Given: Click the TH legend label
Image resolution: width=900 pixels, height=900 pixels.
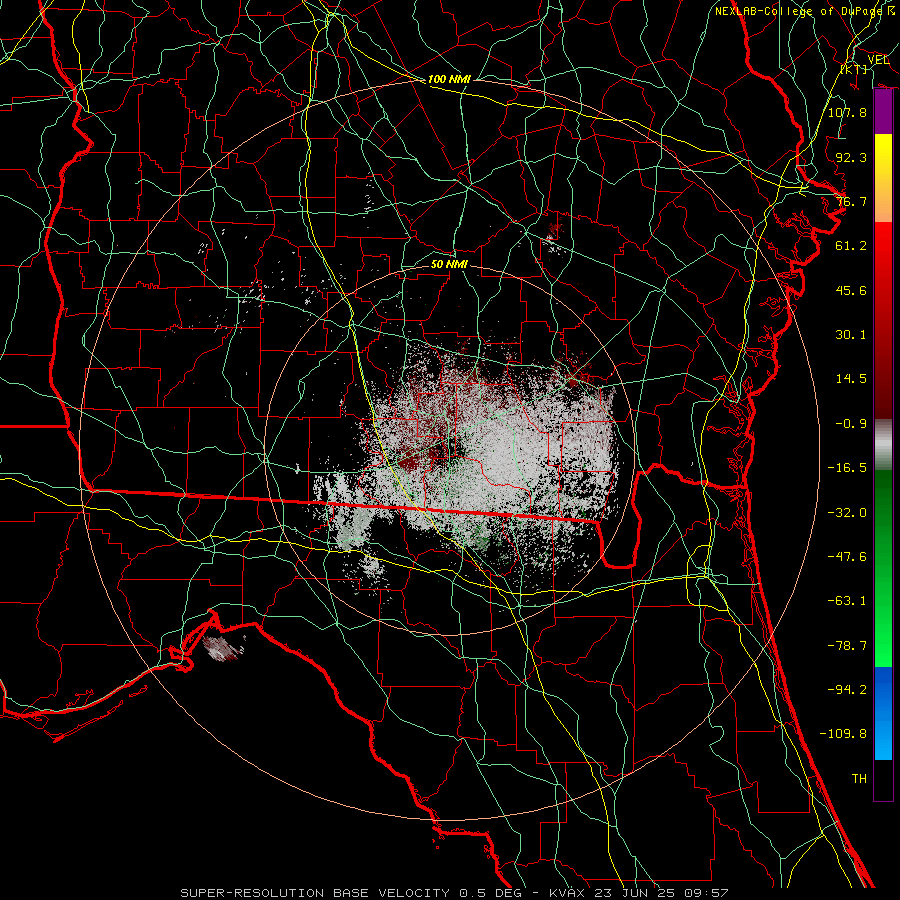Looking at the screenshot, I should (x=859, y=779).
